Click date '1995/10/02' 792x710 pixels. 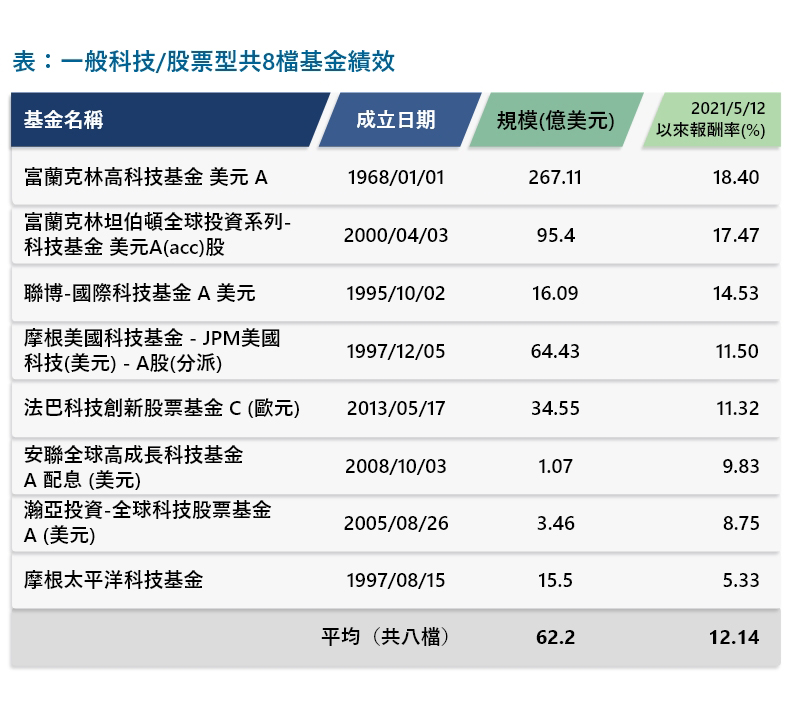395,294
